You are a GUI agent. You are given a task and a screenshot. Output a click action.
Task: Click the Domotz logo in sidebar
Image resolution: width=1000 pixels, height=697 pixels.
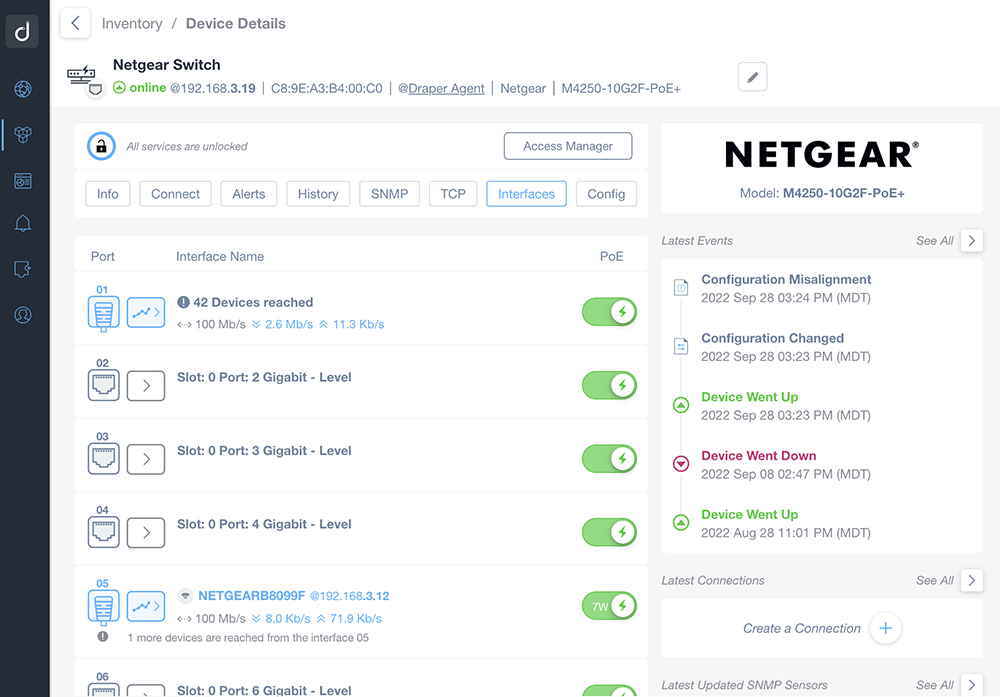(x=22, y=31)
